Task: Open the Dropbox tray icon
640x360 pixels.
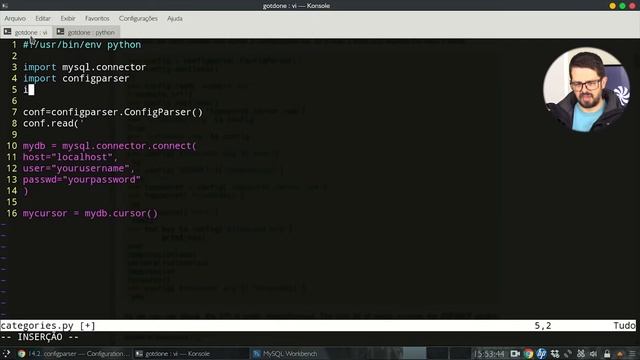Action: pyautogui.click(x=555, y=353)
